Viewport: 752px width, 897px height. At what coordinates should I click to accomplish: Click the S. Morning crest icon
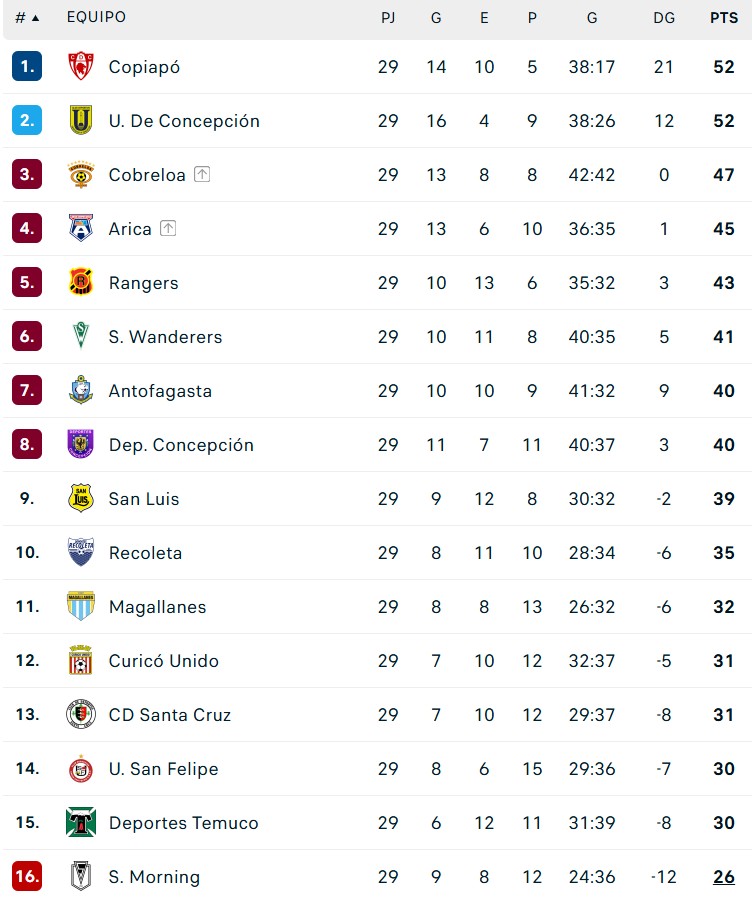[80, 877]
